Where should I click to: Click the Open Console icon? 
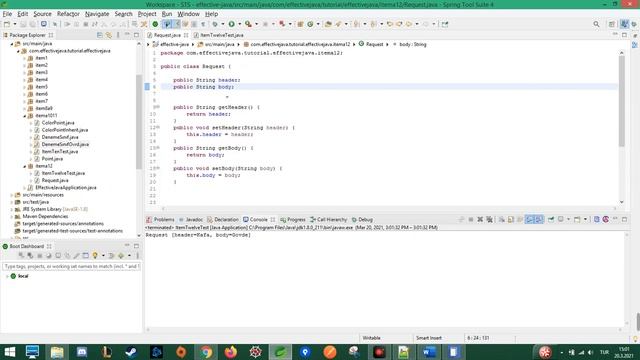[577, 220]
